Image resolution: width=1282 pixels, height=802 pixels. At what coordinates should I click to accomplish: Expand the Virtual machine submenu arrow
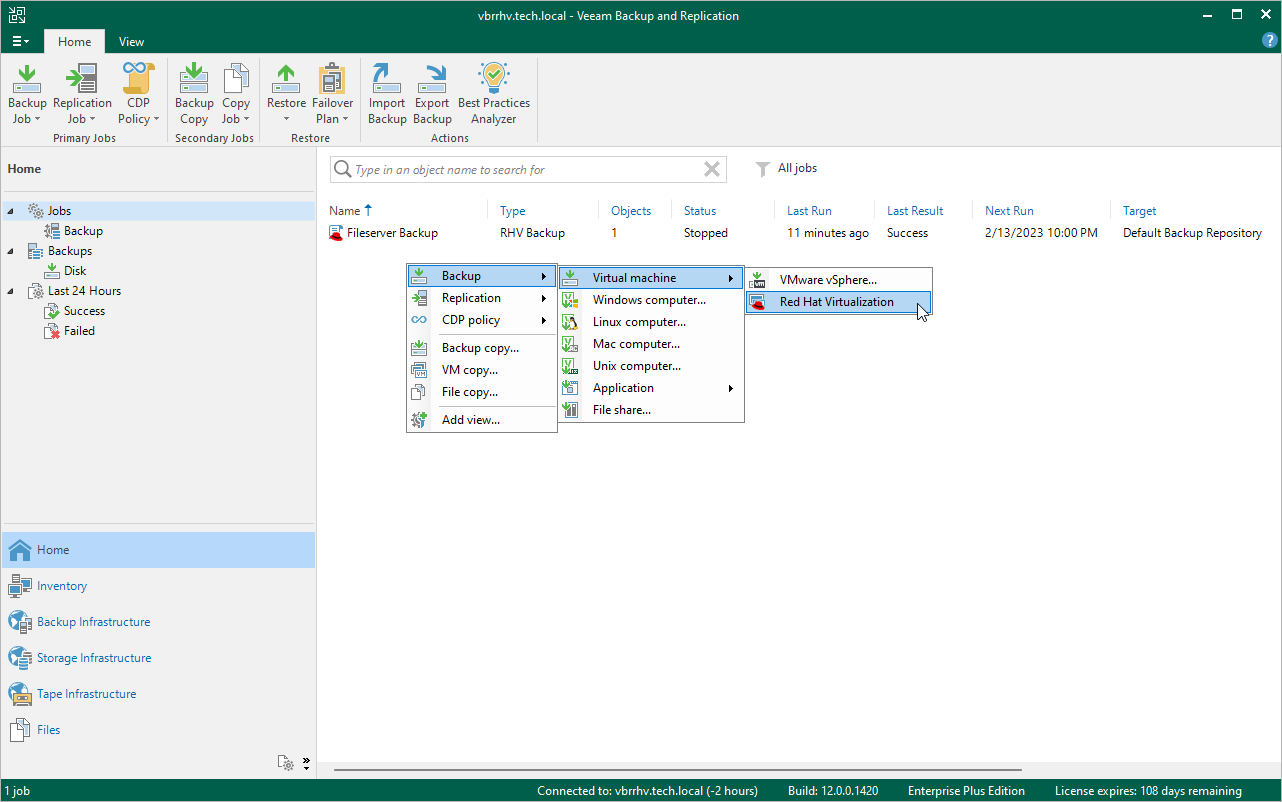click(731, 278)
